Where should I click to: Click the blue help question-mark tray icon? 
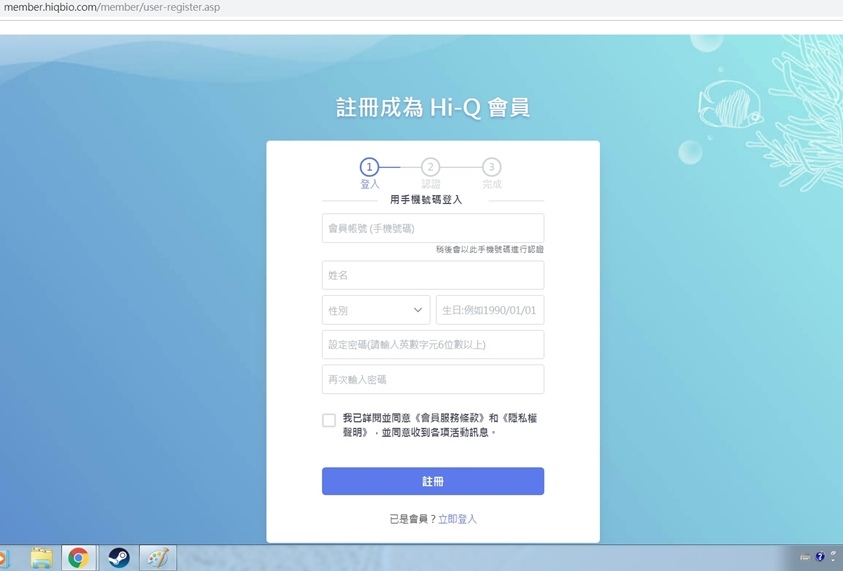(820, 557)
